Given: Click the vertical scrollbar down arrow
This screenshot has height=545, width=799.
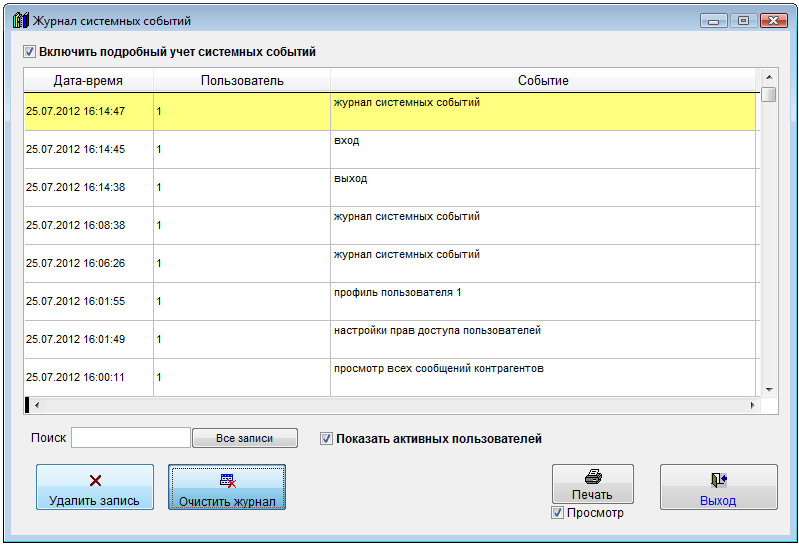Looking at the screenshot, I should tap(769, 390).
